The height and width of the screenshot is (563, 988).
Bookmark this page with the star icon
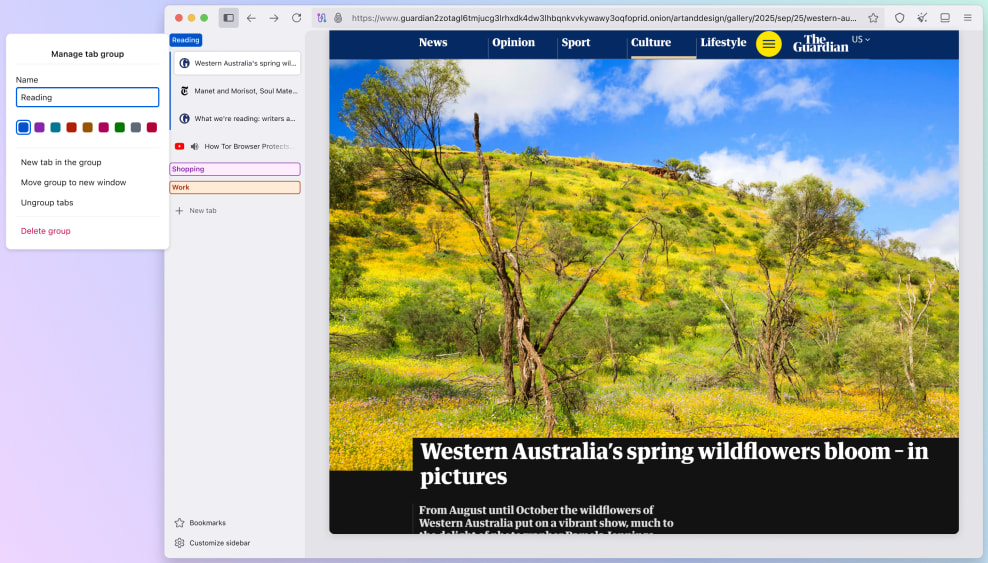873,18
